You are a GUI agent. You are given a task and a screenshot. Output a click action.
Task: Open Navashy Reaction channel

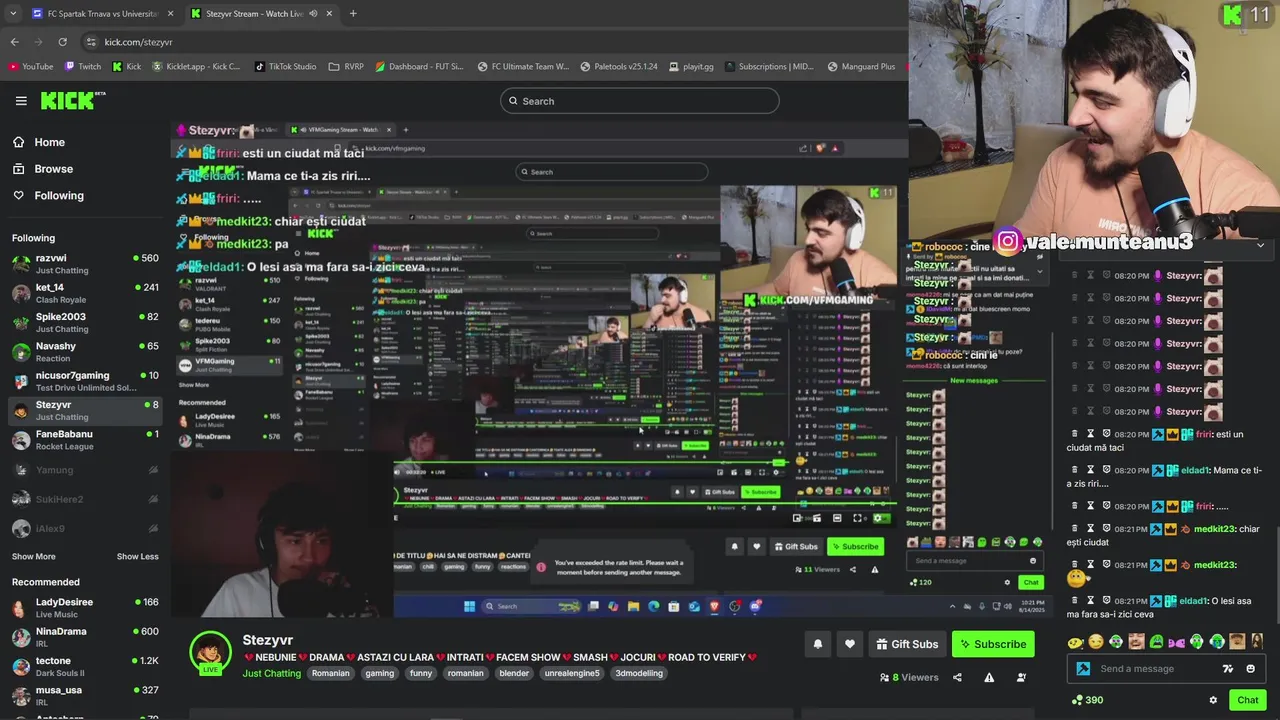click(x=85, y=351)
